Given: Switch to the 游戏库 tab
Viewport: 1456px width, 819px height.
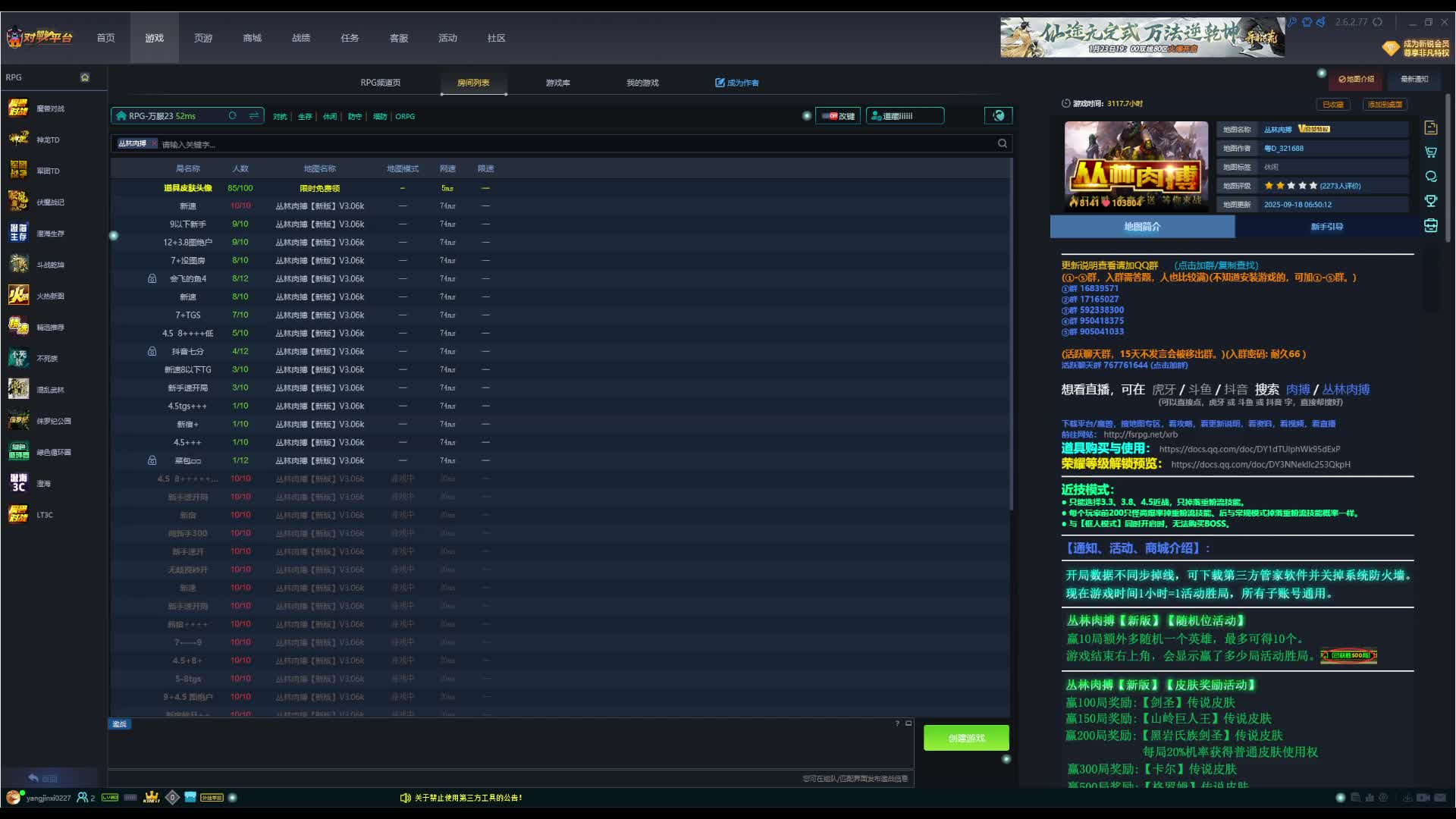Looking at the screenshot, I should [557, 83].
